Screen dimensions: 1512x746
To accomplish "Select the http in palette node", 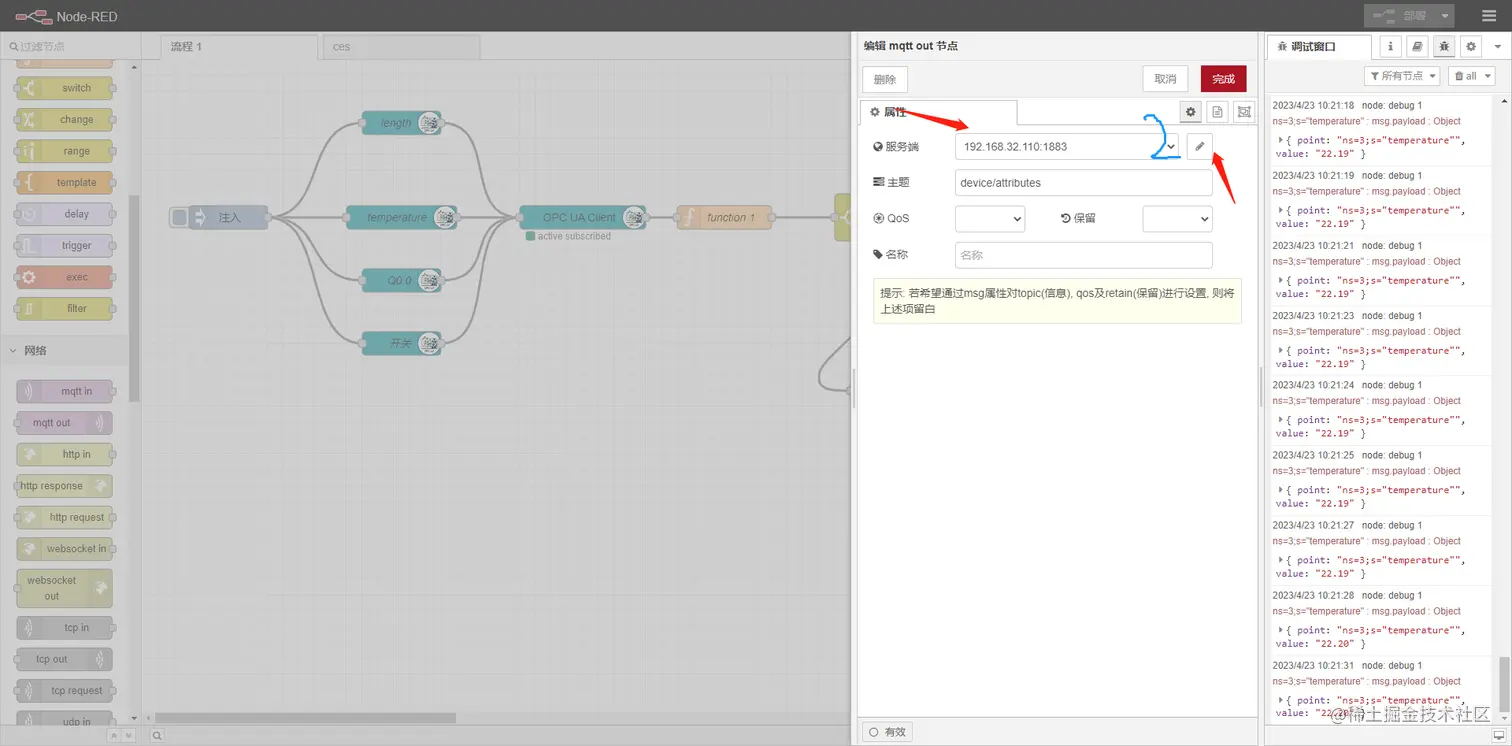I will pos(64,454).
